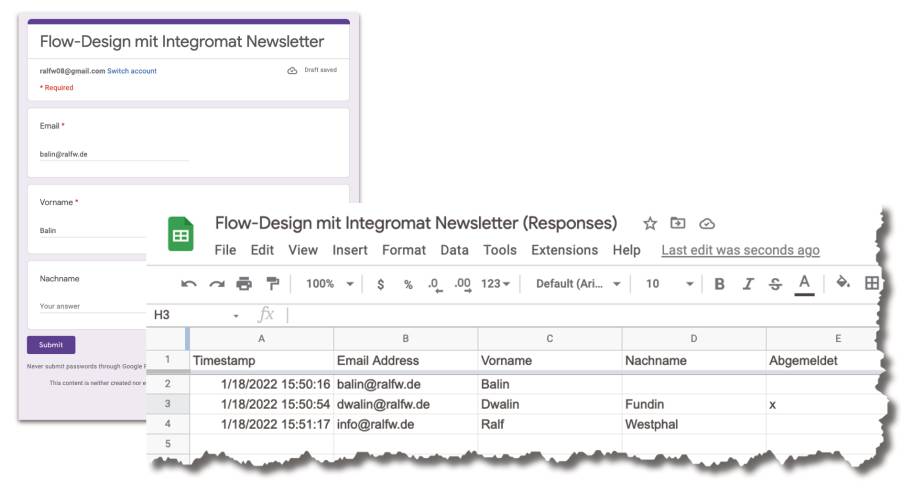Viewport: 915px width, 492px height.
Task: Open the Help menu
Action: coord(626,250)
